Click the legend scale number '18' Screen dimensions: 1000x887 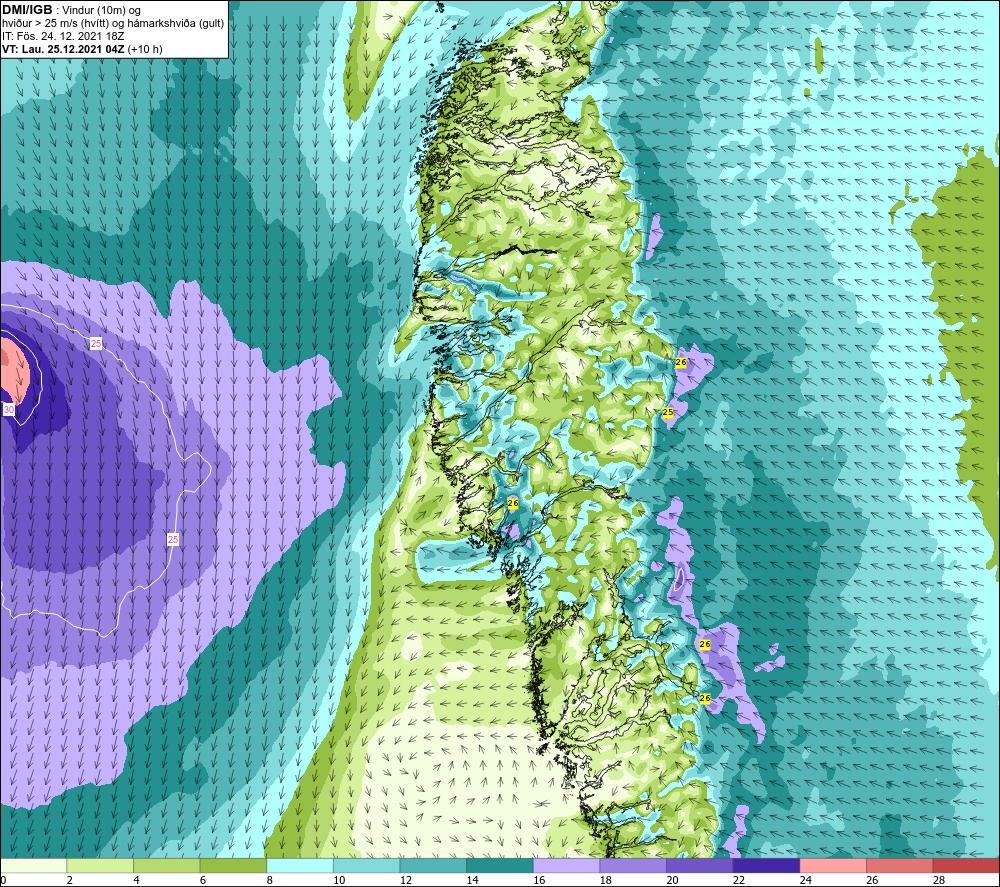point(605,880)
